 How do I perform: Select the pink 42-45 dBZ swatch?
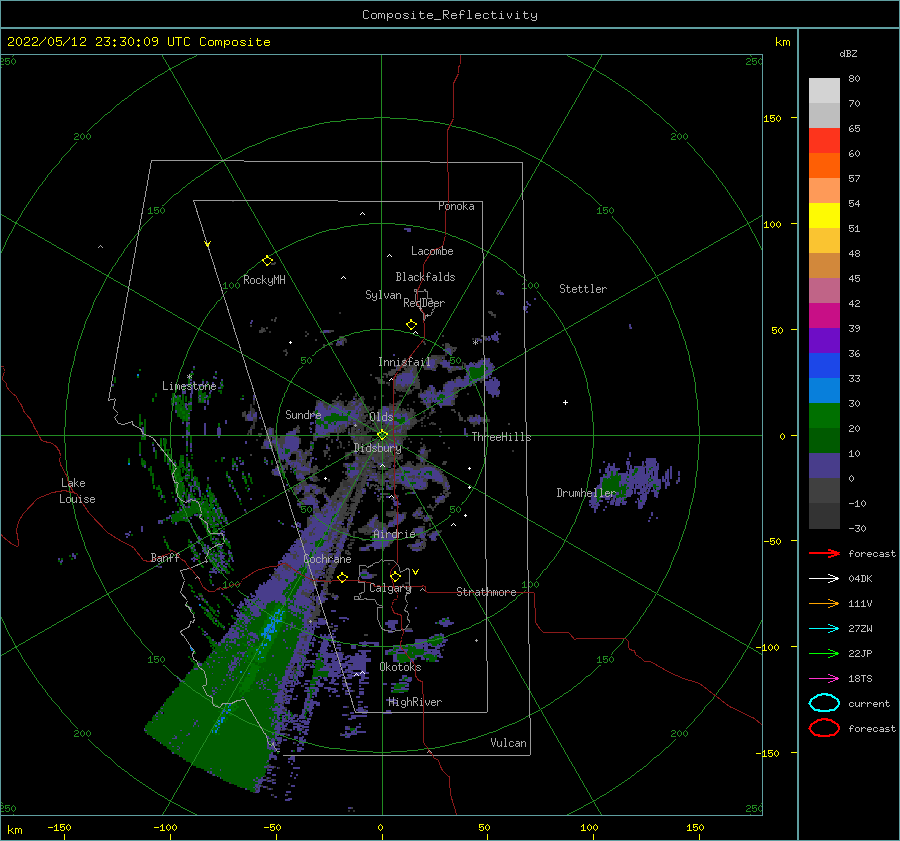(x=824, y=290)
